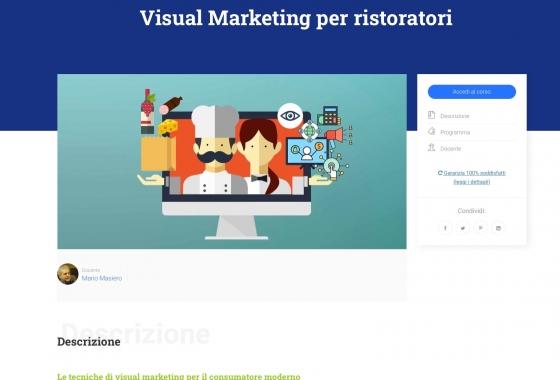Share the course on Facebook
The image size is (560, 380).
[x=445, y=228]
